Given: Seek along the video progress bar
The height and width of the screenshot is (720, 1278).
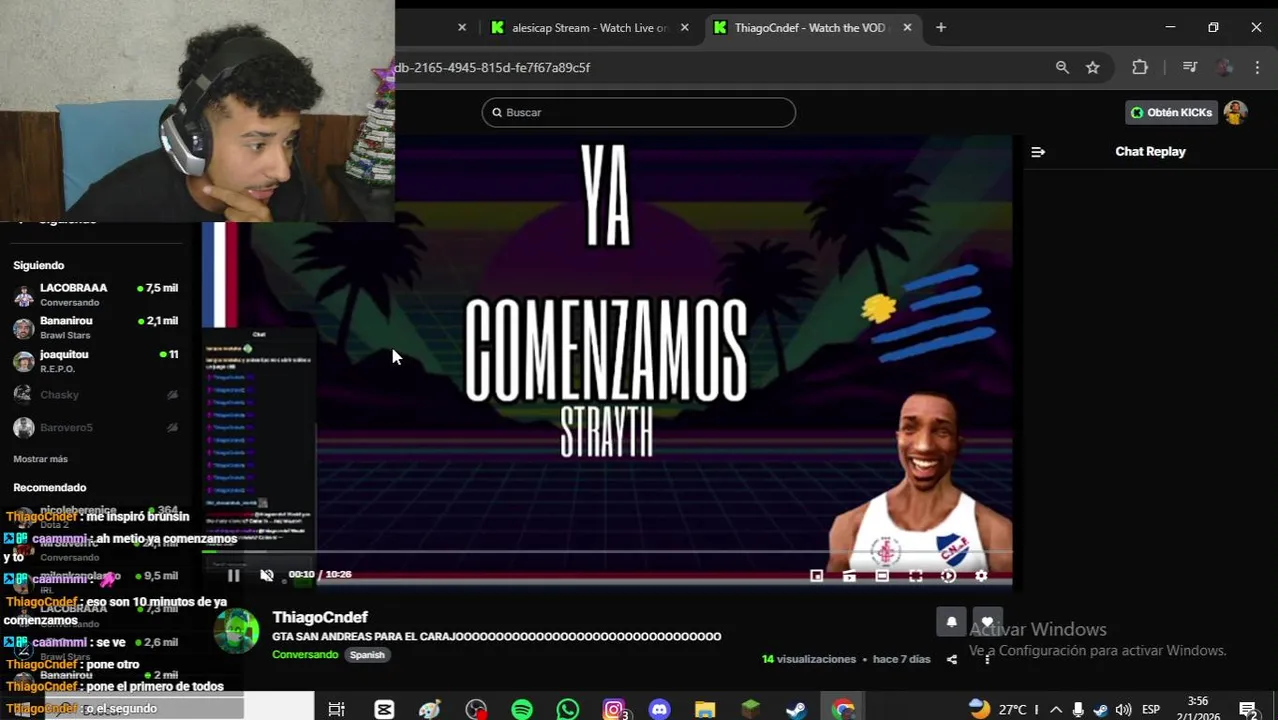Looking at the screenshot, I should pyautogui.click(x=607, y=552).
